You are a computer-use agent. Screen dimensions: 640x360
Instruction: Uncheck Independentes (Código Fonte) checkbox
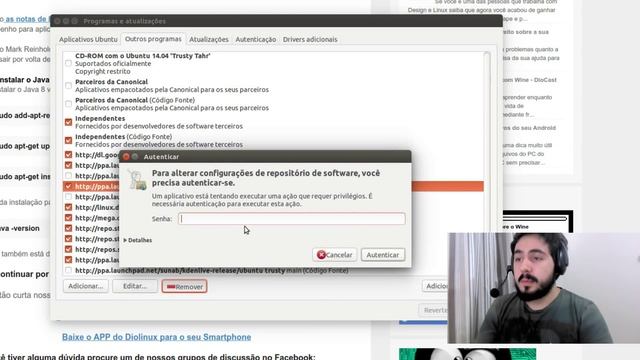point(68,140)
